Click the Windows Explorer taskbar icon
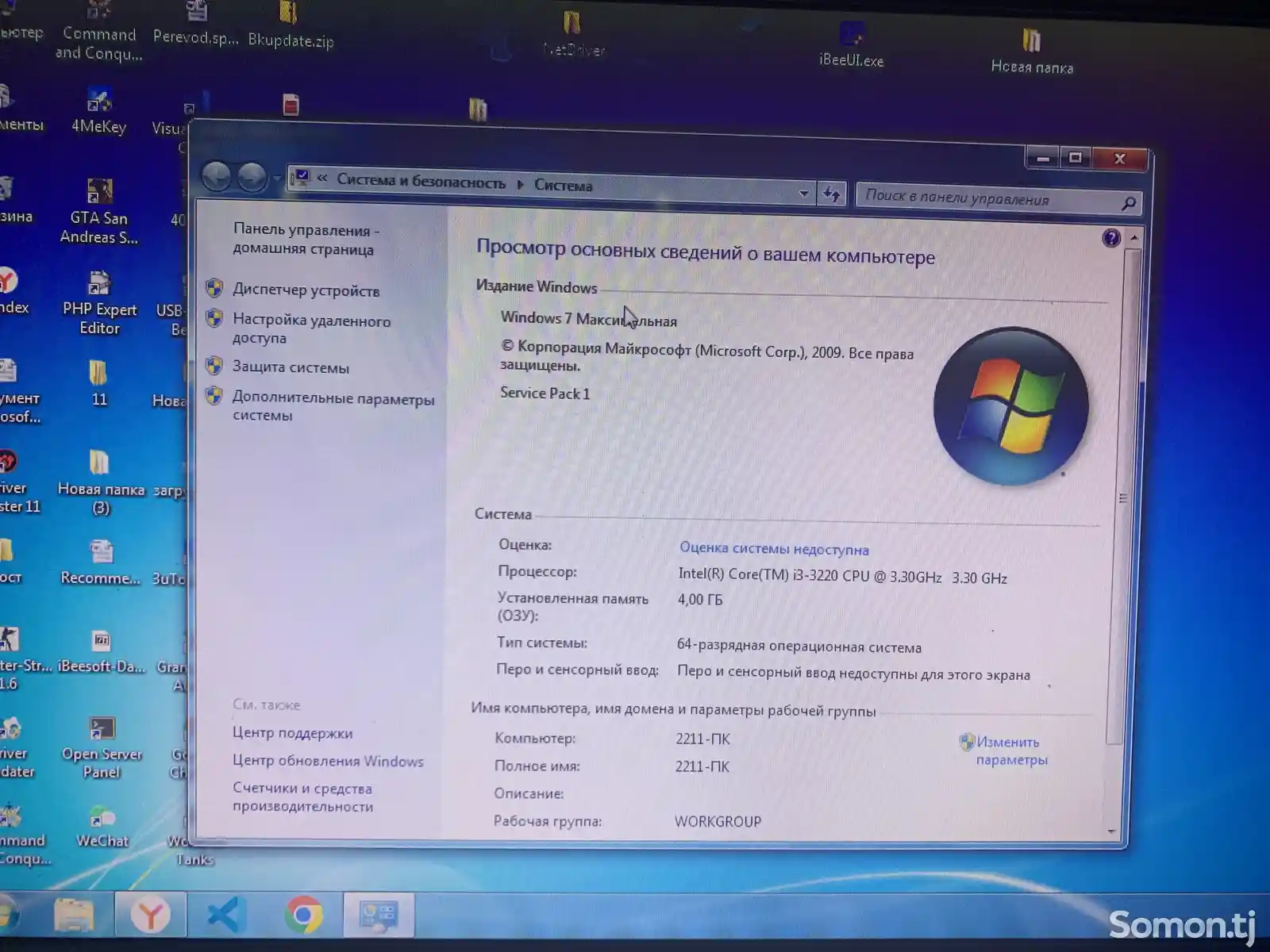This screenshot has width=1270, height=952. coord(74,916)
